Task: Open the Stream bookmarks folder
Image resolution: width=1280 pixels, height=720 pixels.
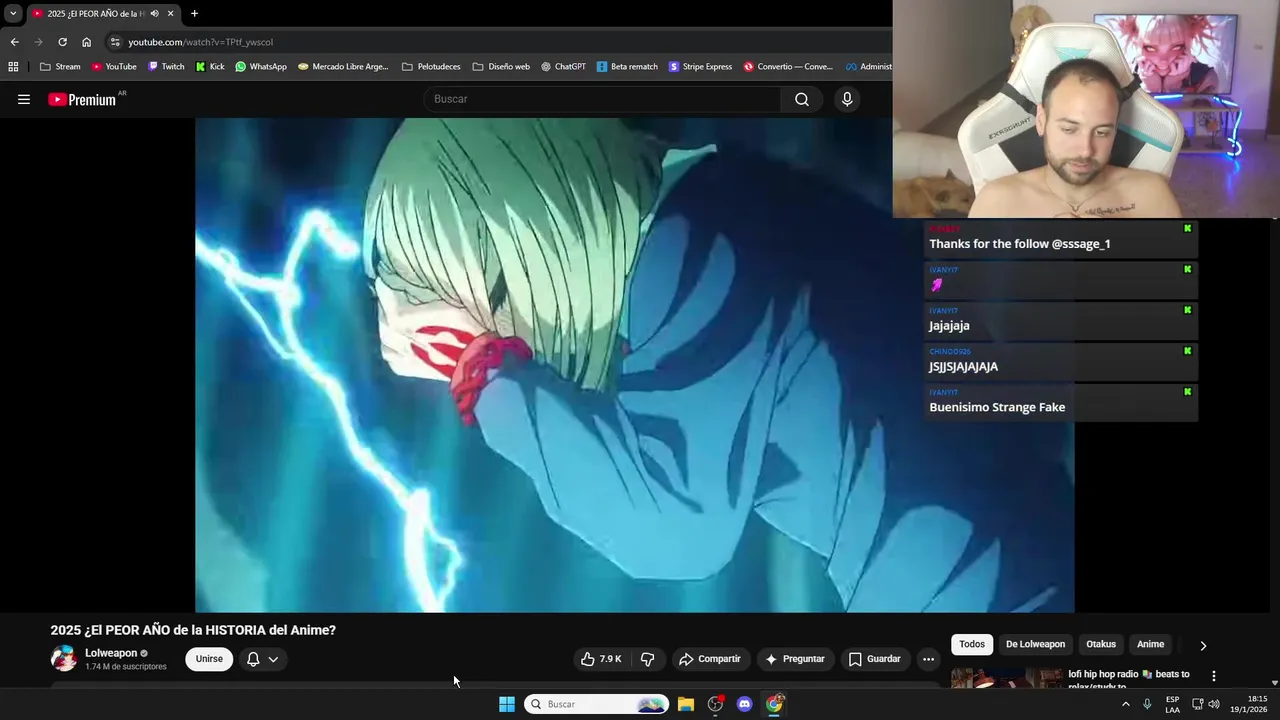Action: tap(60, 67)
